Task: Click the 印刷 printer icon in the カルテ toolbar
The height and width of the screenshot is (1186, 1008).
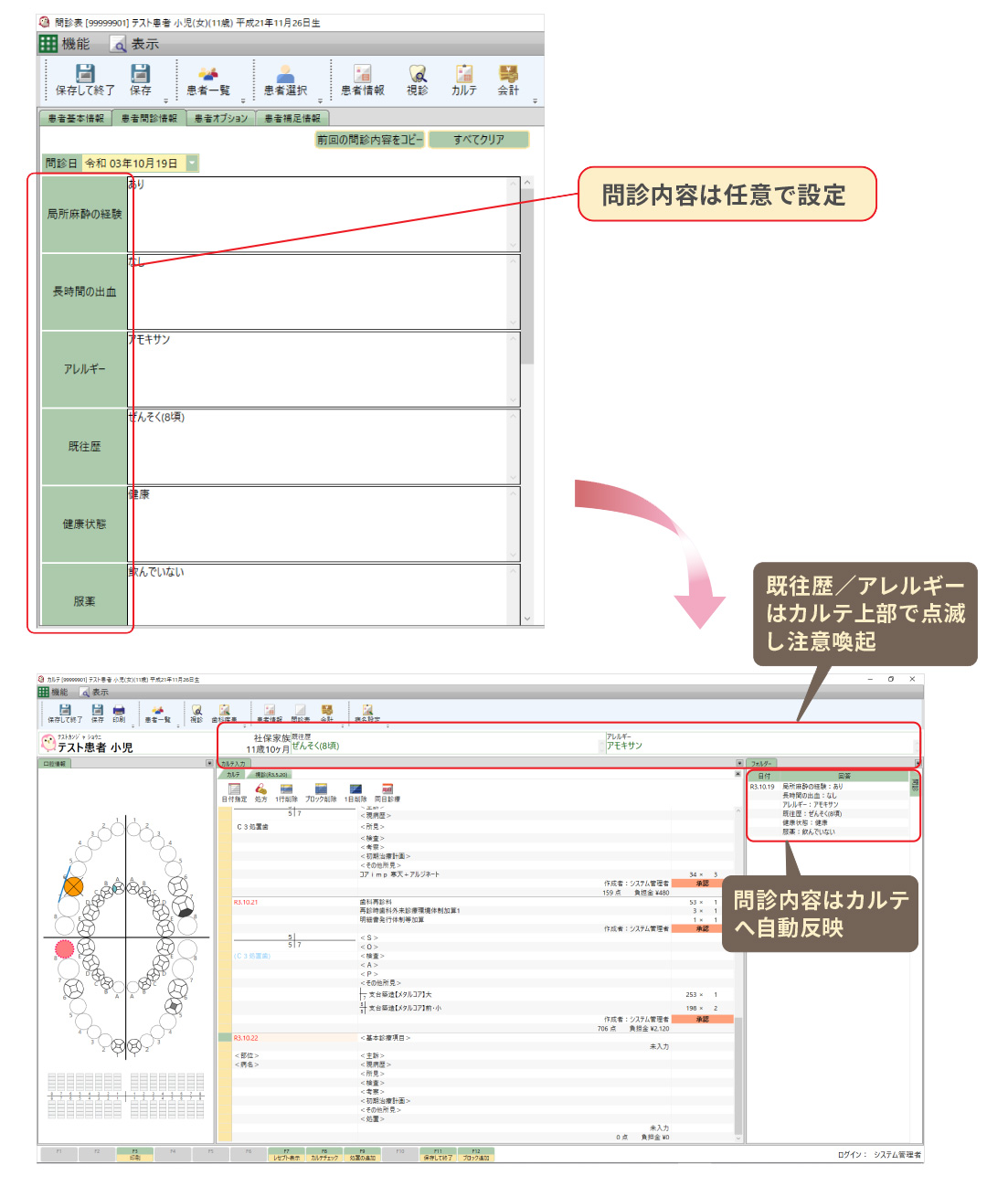Action: 119,713
